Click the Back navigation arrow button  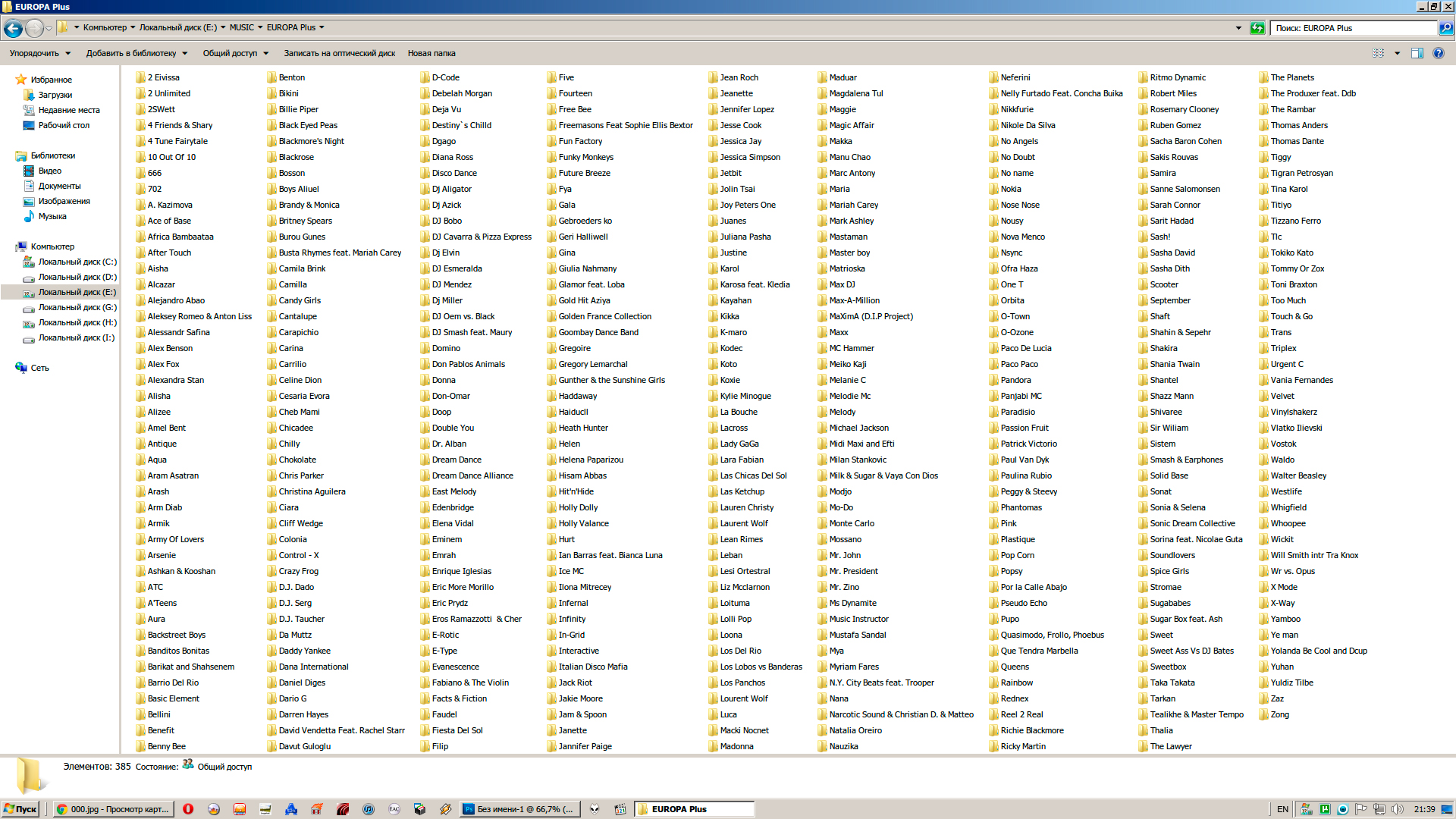coord(13,28)
